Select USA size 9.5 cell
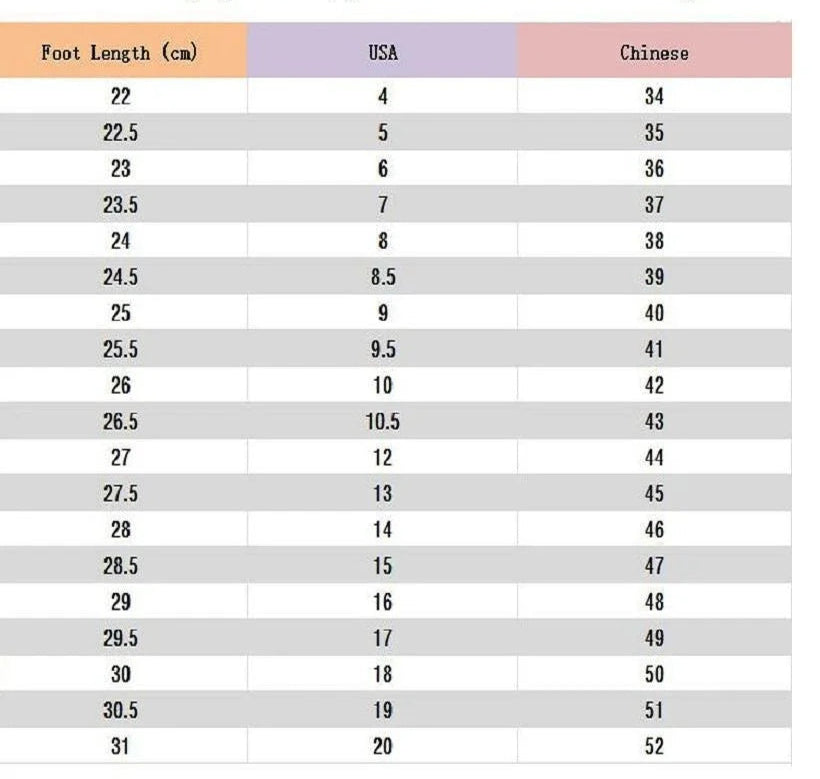 382,350
